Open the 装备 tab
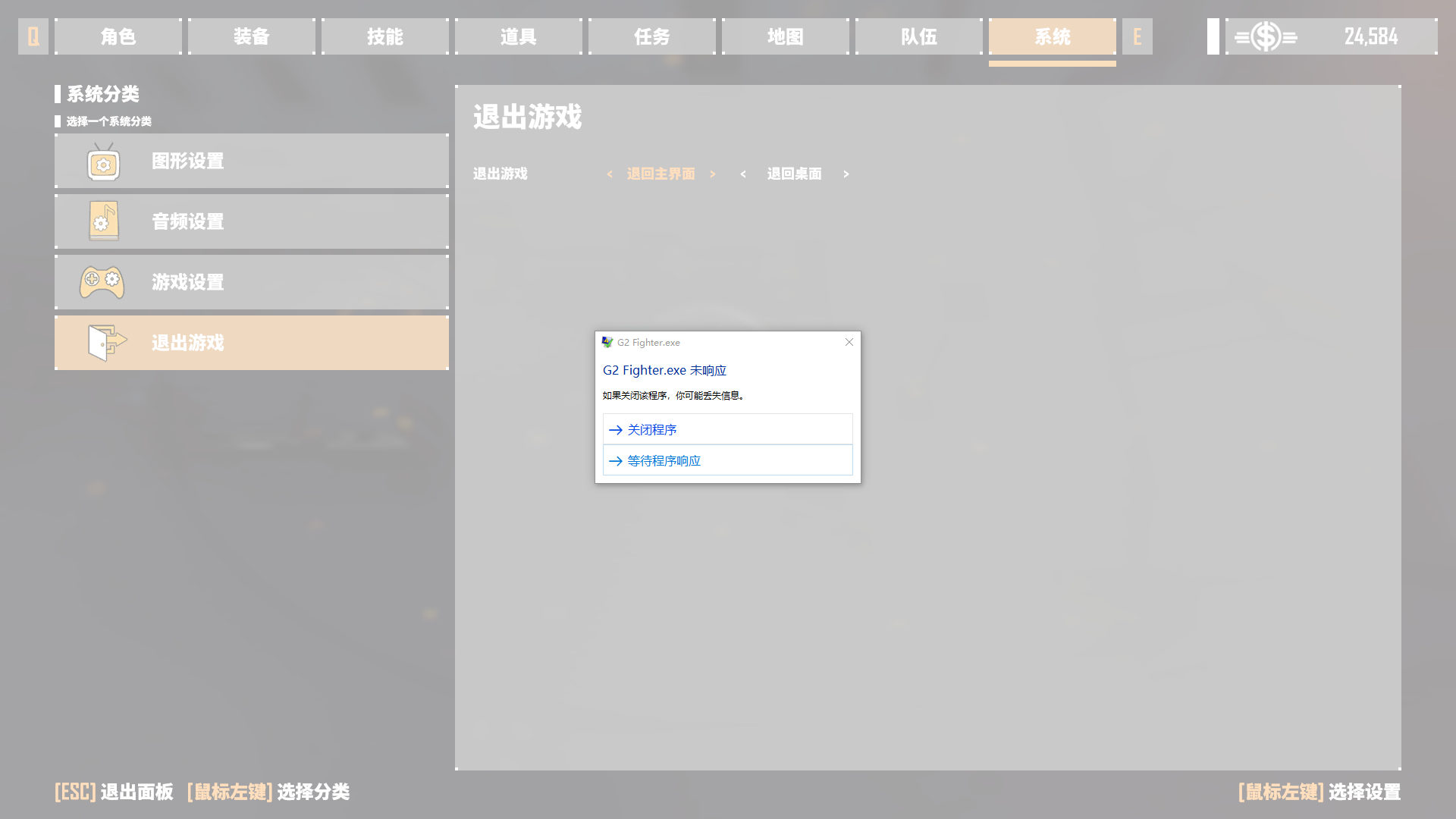Viewport: 1456px width, 819px height. click(252, 36)
